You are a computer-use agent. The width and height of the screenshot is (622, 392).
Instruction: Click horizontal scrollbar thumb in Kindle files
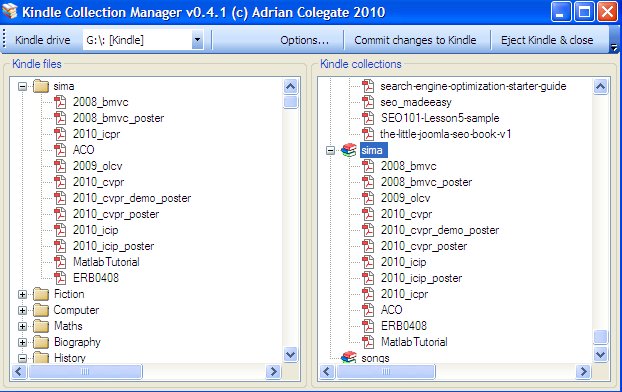tap(85, 372)
